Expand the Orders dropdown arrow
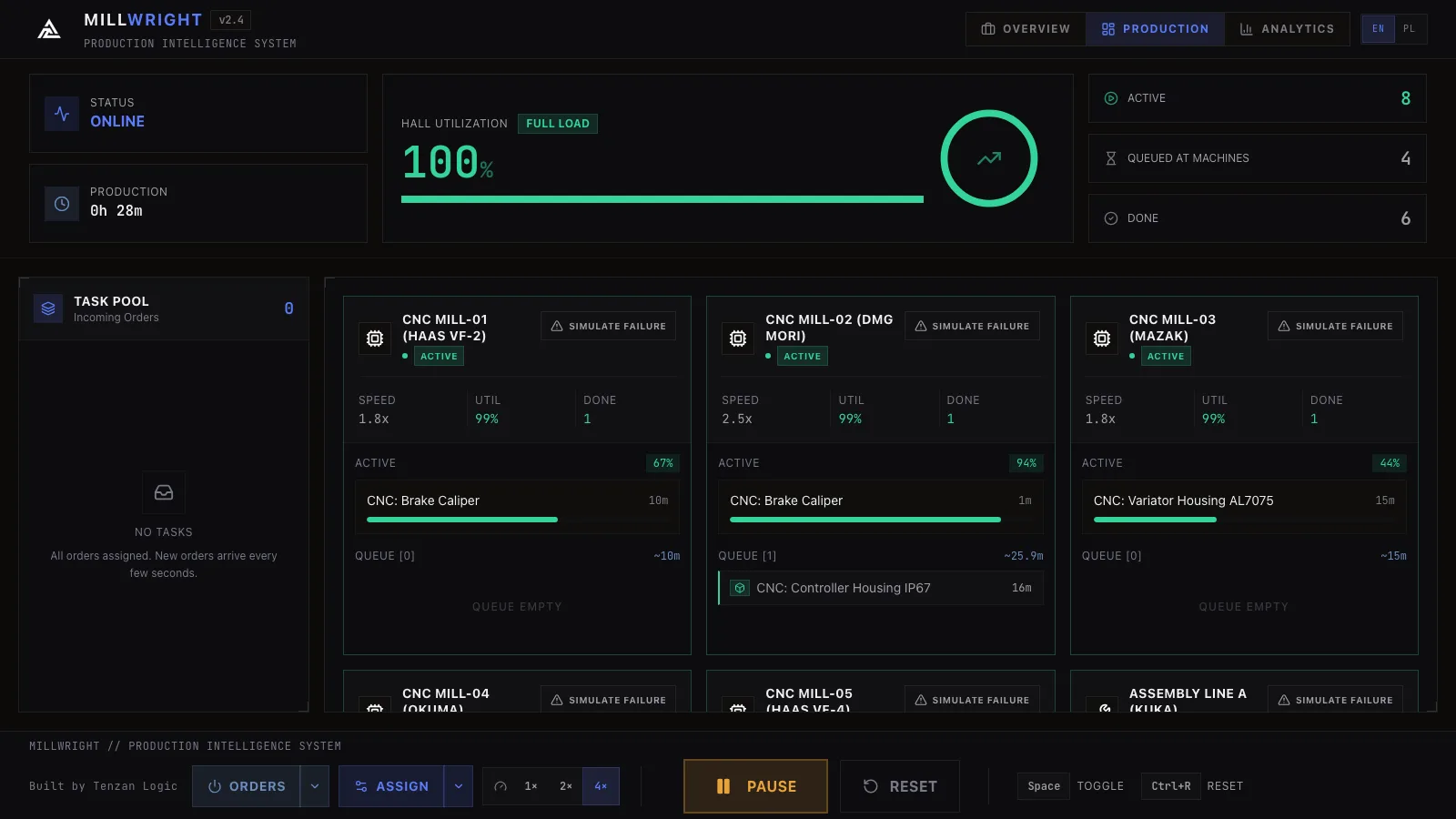This screenshot has width=1456, height=819. [x=315, y=786]
